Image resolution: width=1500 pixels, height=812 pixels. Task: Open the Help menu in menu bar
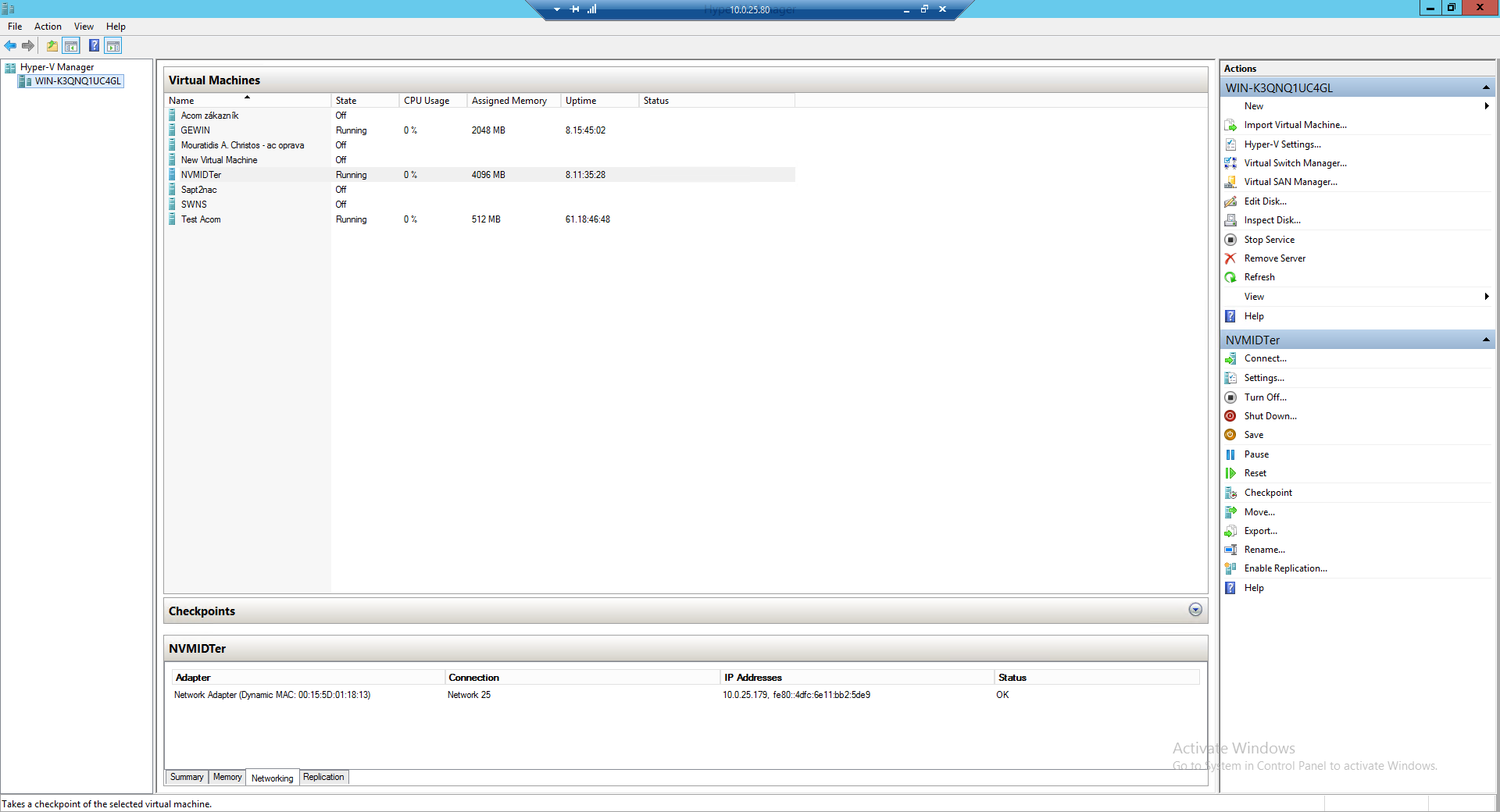tap(116, 27)
